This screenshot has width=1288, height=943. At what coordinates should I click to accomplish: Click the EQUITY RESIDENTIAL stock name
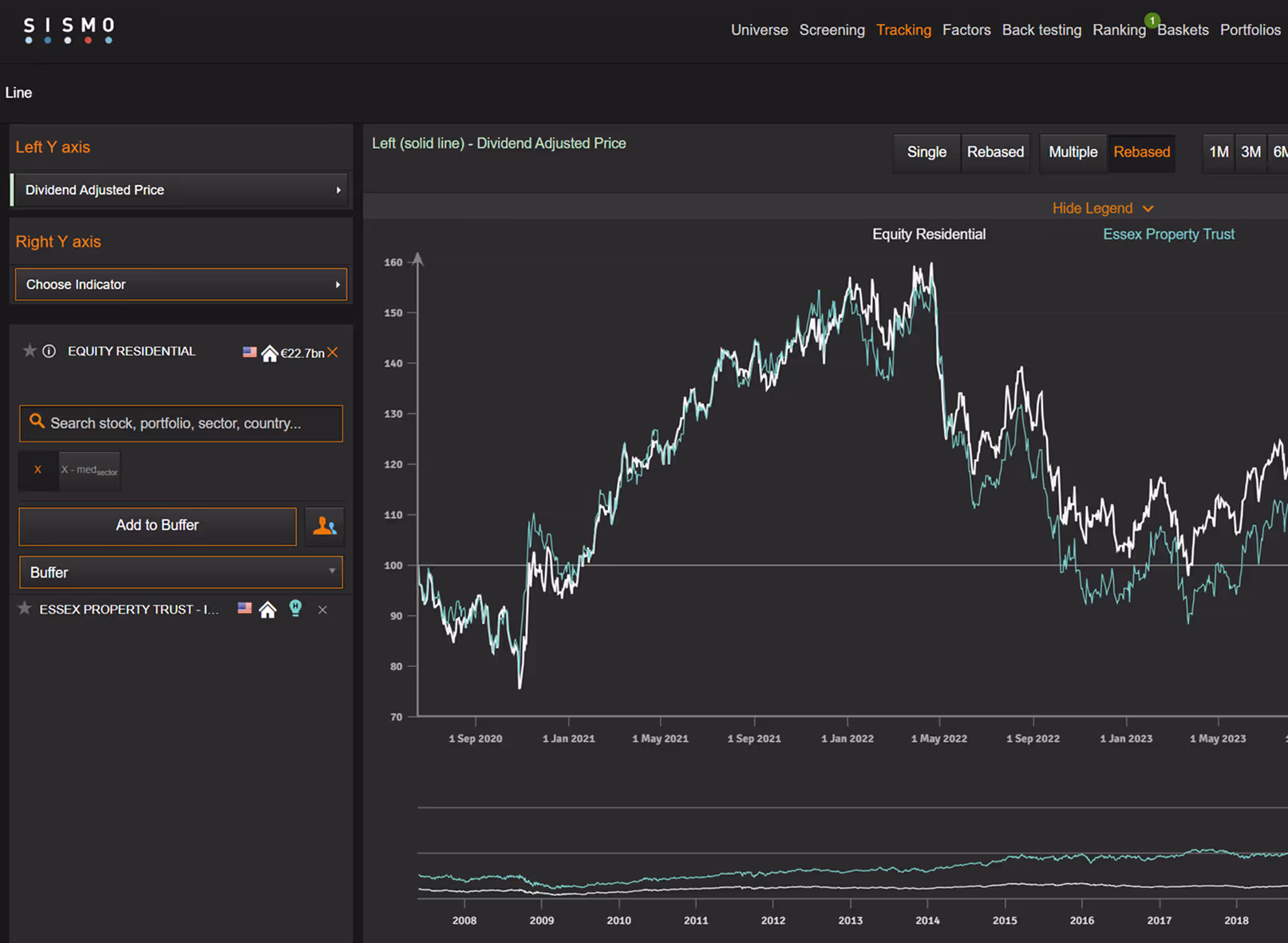(x=132, y=352)
